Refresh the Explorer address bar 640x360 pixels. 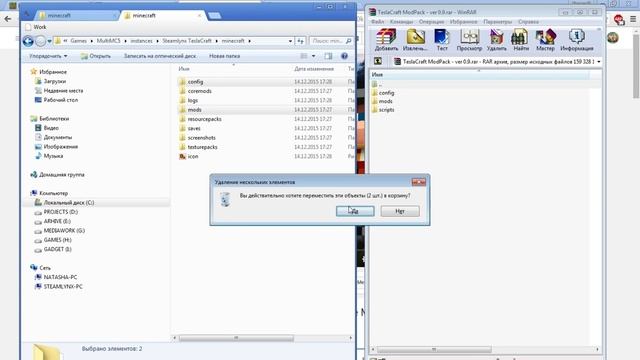point(300,41)
